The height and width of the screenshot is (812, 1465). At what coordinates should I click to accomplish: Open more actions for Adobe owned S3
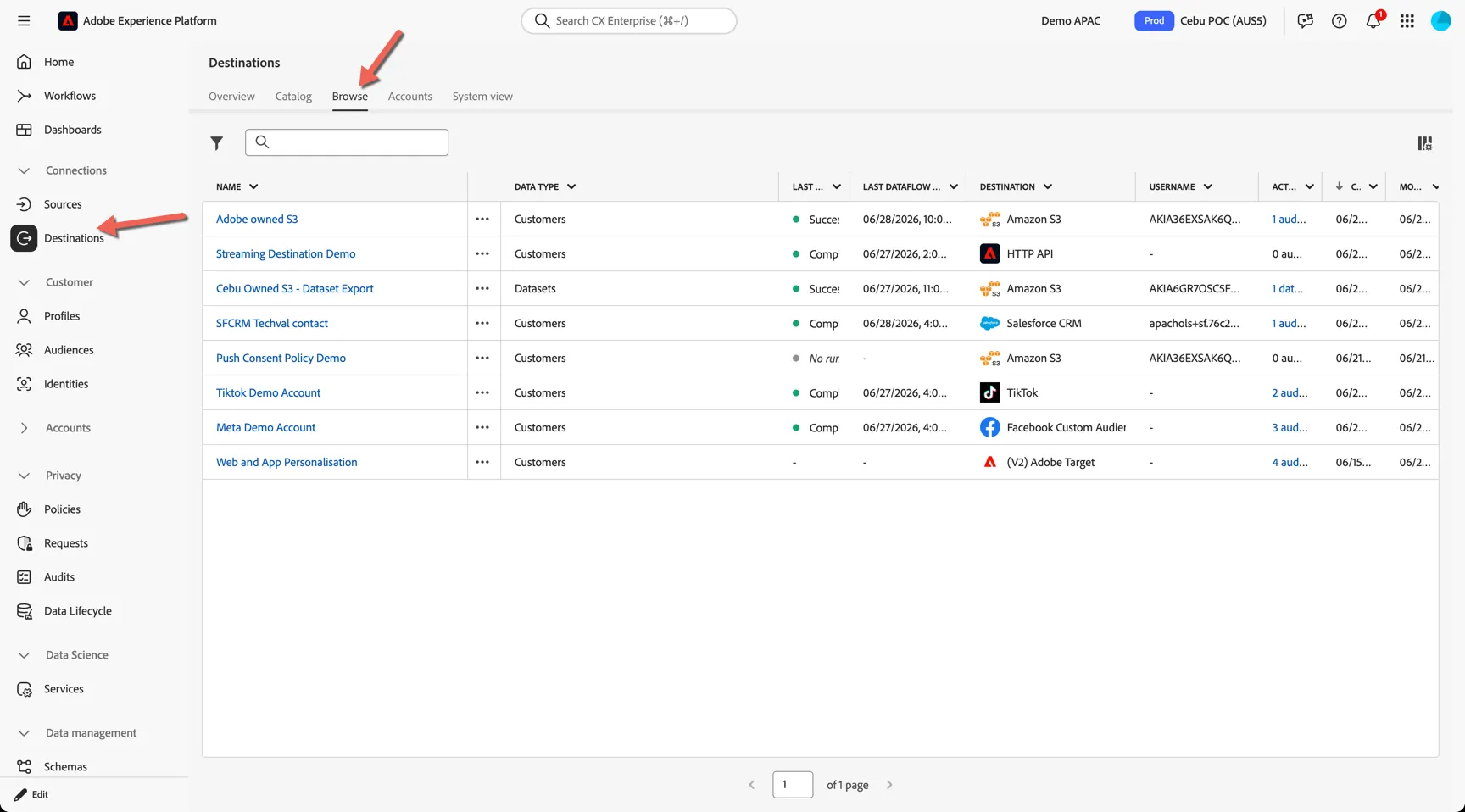tap(482, 219)
